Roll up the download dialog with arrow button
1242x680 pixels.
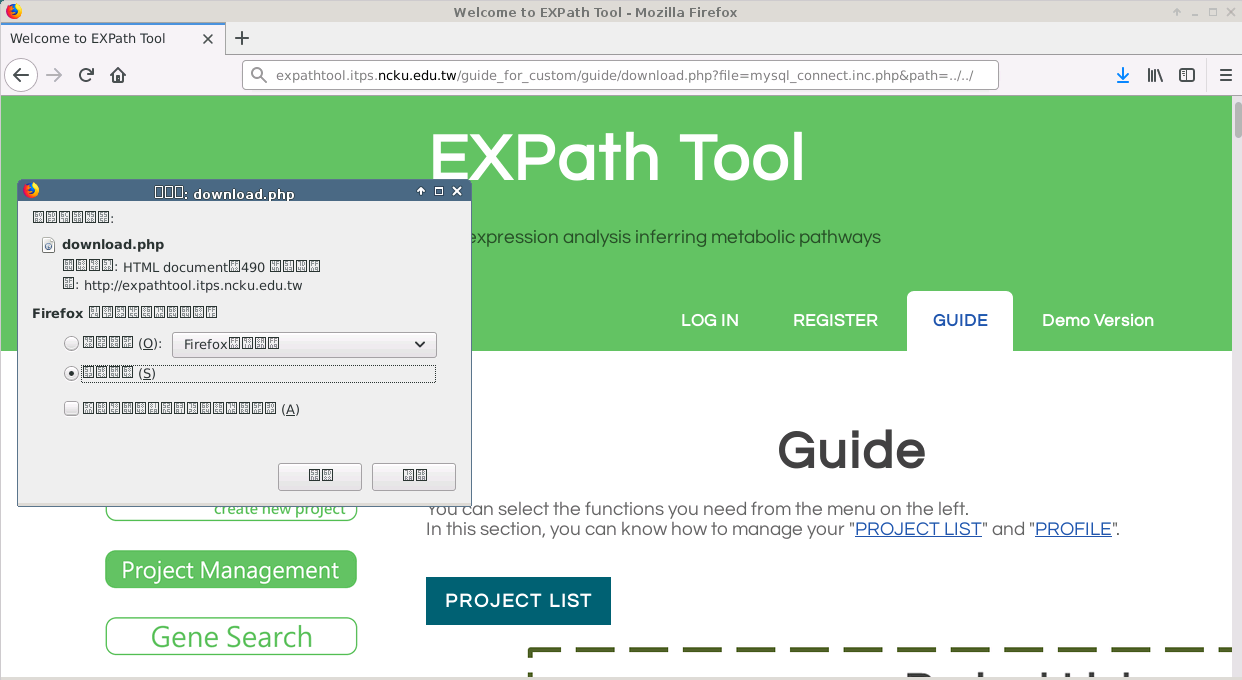421,191
